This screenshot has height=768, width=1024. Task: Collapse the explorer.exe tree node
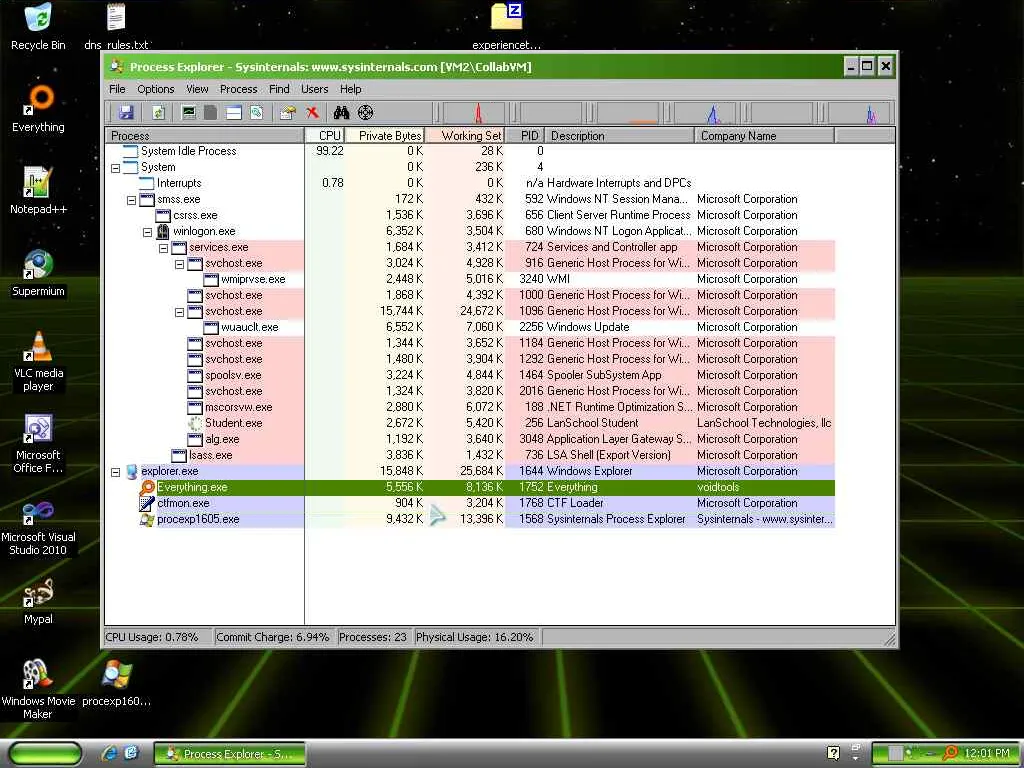pos(116,472)
